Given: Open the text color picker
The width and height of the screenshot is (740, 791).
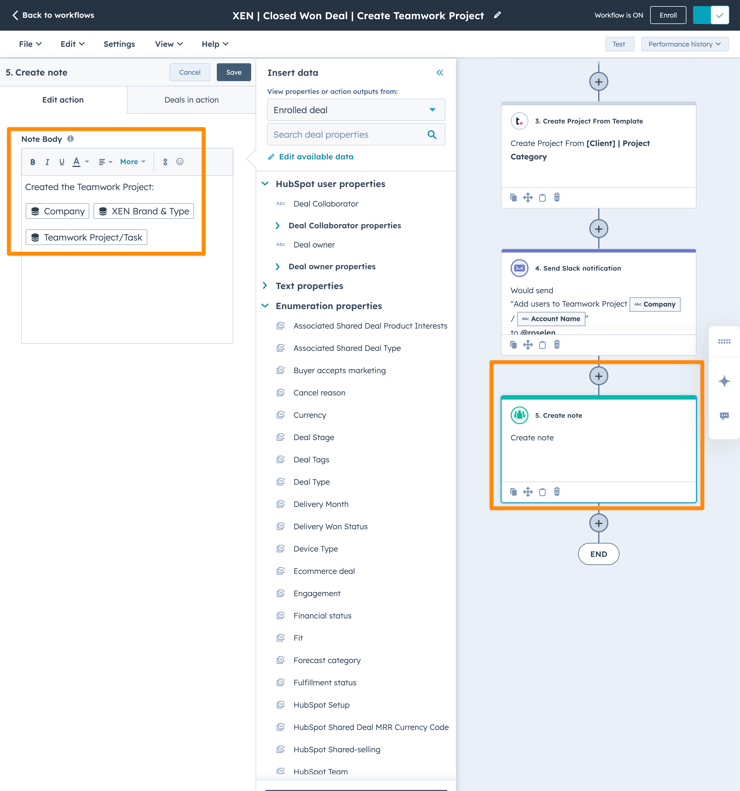Looking at the screenshot, I should (x=80, y=162).
